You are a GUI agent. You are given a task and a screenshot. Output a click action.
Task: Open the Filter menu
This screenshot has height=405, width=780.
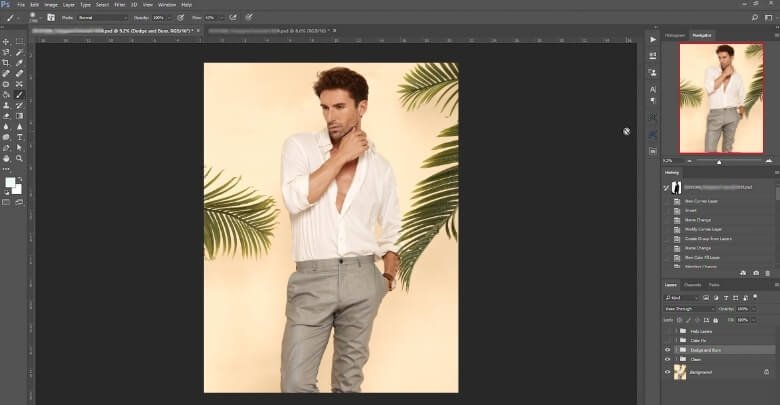tap(120, 4)
